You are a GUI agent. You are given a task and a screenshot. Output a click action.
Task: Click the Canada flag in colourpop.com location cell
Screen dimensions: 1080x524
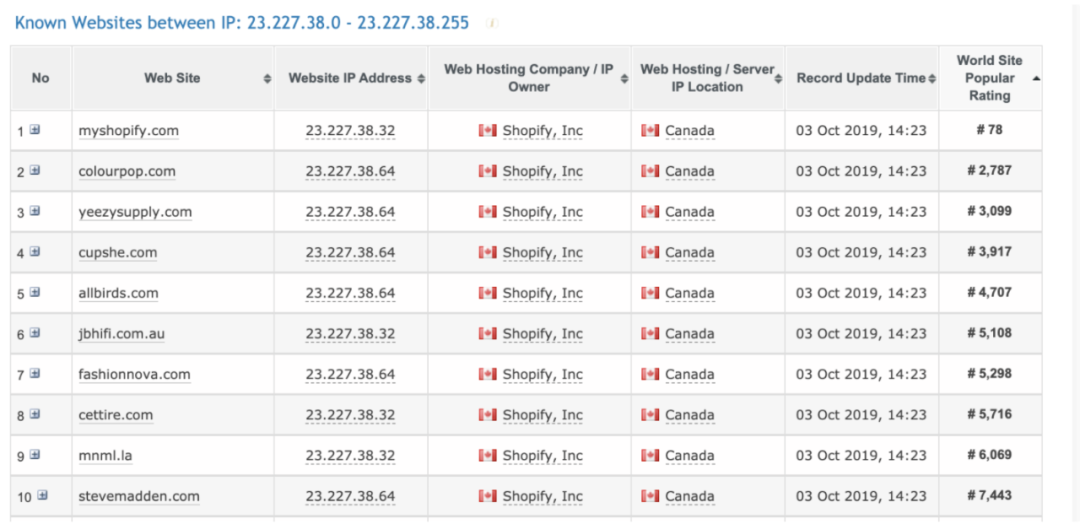coord(650,171)
